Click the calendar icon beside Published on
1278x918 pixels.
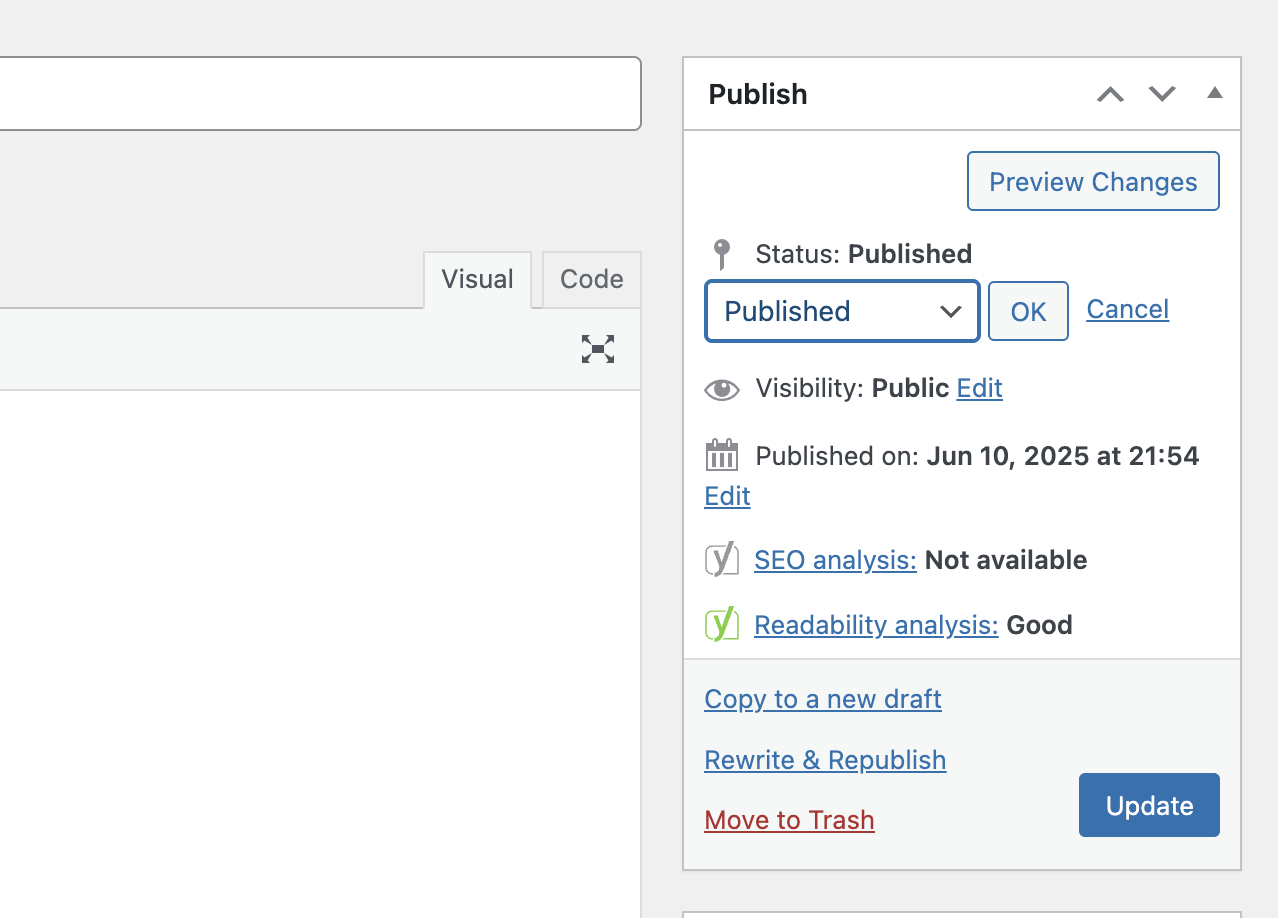click(722, 456)
